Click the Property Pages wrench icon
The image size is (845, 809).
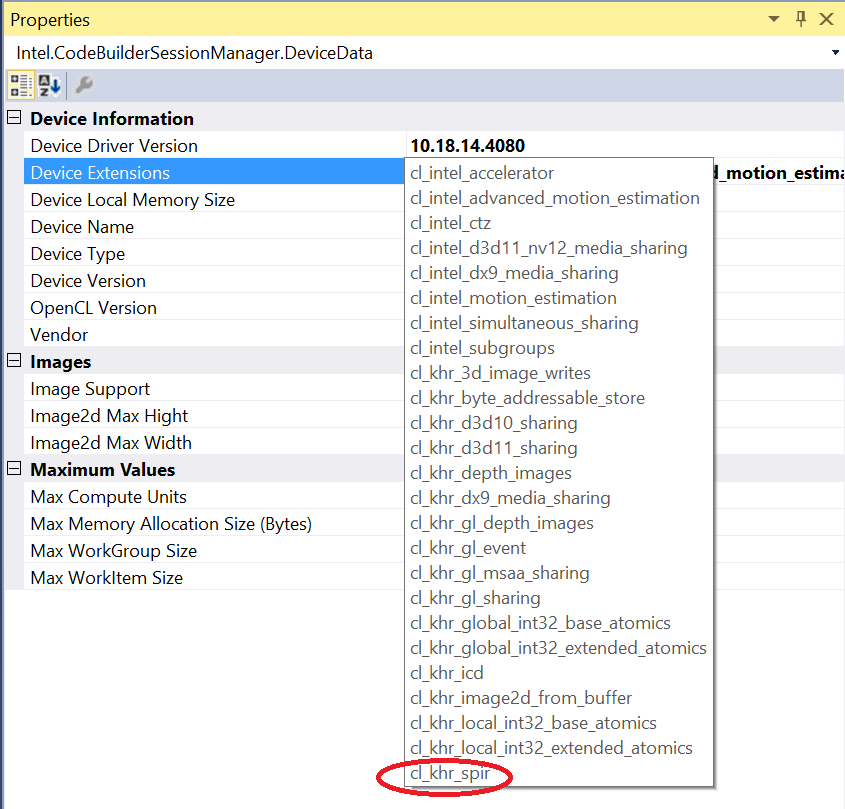click(84, 85)
